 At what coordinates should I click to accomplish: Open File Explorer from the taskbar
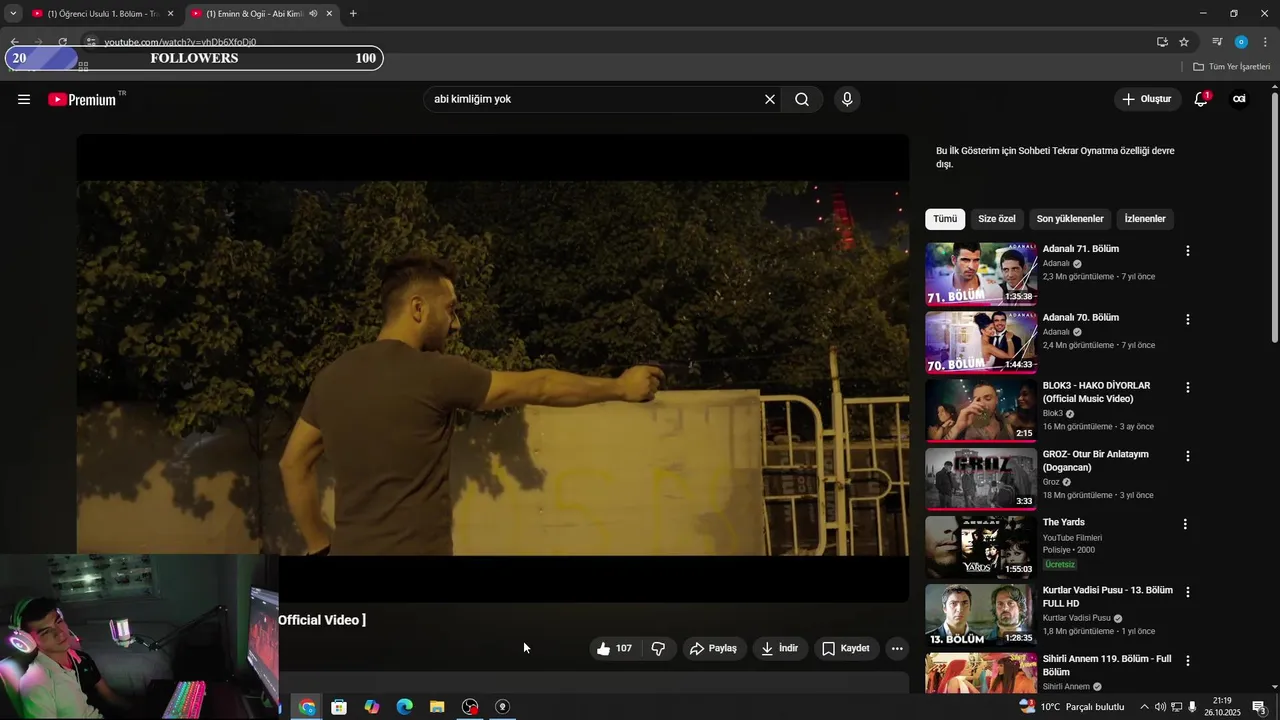pyautogui.click(x=437, y=707)
